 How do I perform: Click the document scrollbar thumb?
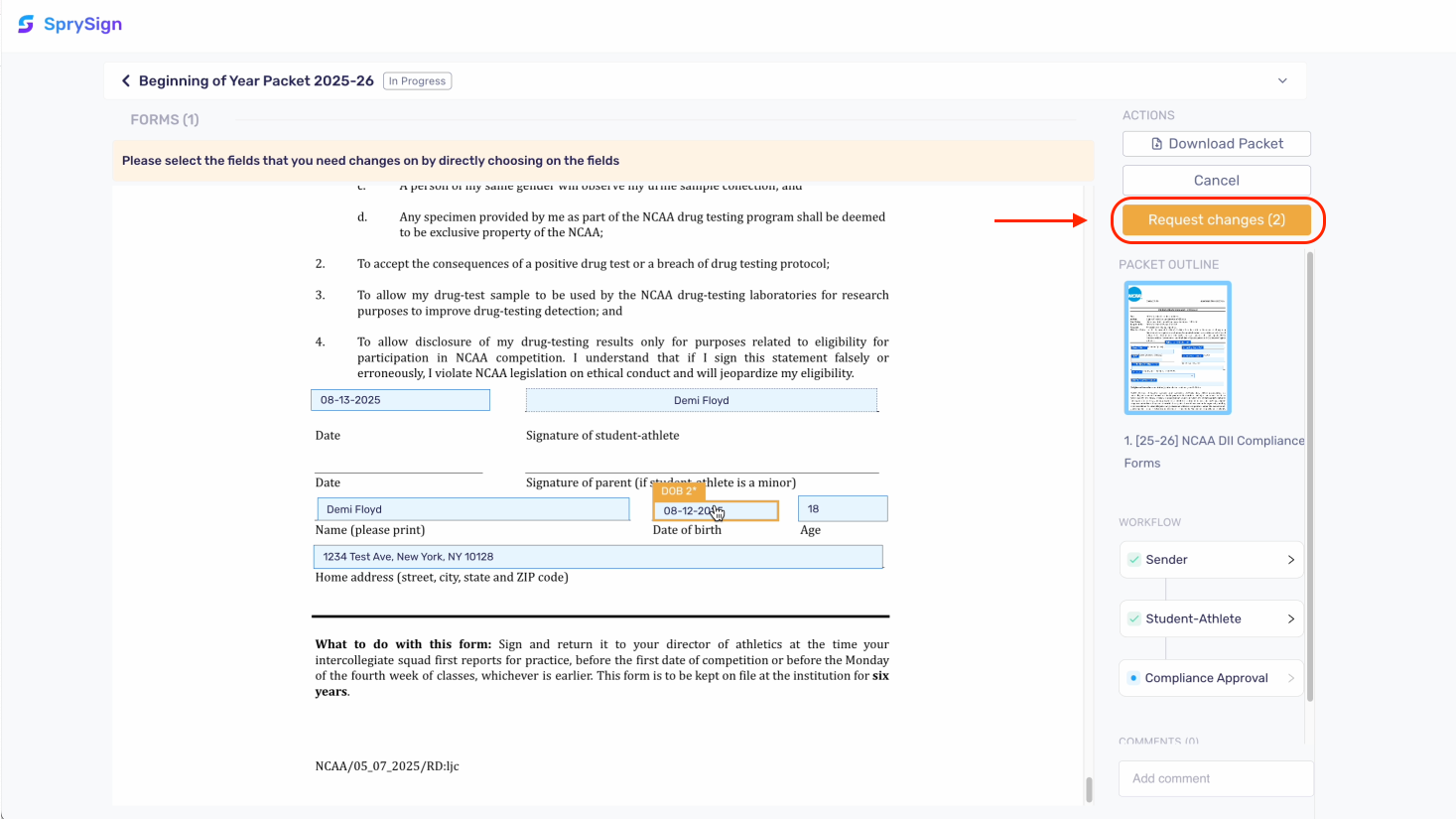coord(1089,789)
